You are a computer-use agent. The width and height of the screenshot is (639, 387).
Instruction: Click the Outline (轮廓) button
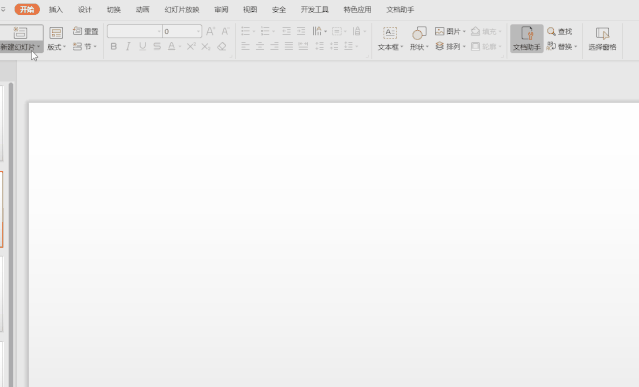pos(486,46)
